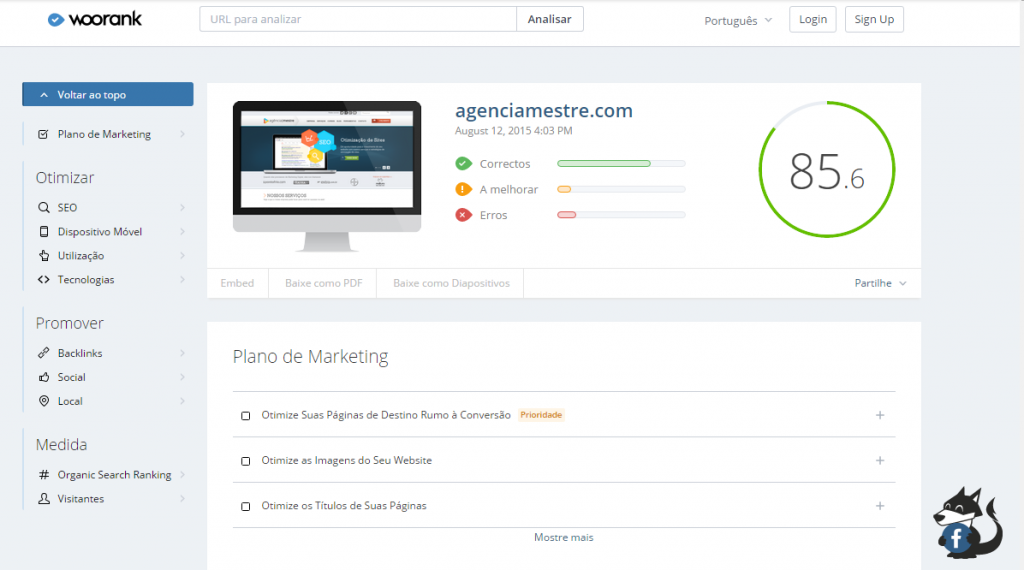Check the Otimize Suas Páginas de Destino checkbox
The height and width of the screenshot is (570, 1024).
[x=246, y=415]
